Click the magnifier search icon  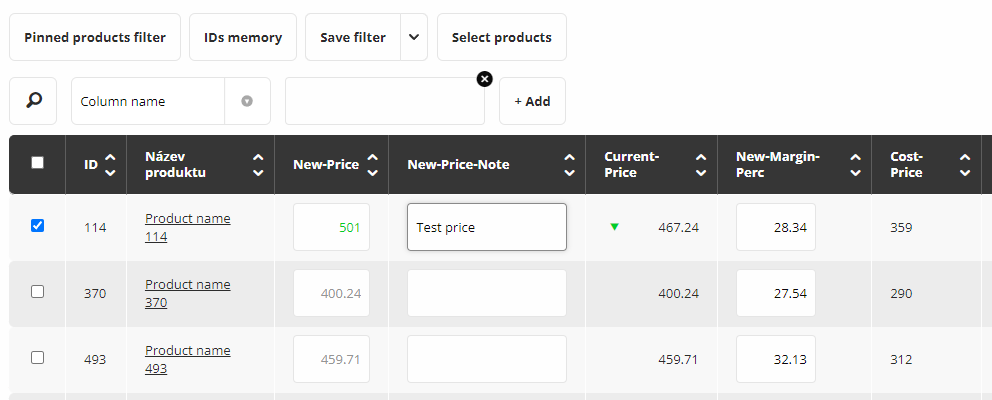33,101
